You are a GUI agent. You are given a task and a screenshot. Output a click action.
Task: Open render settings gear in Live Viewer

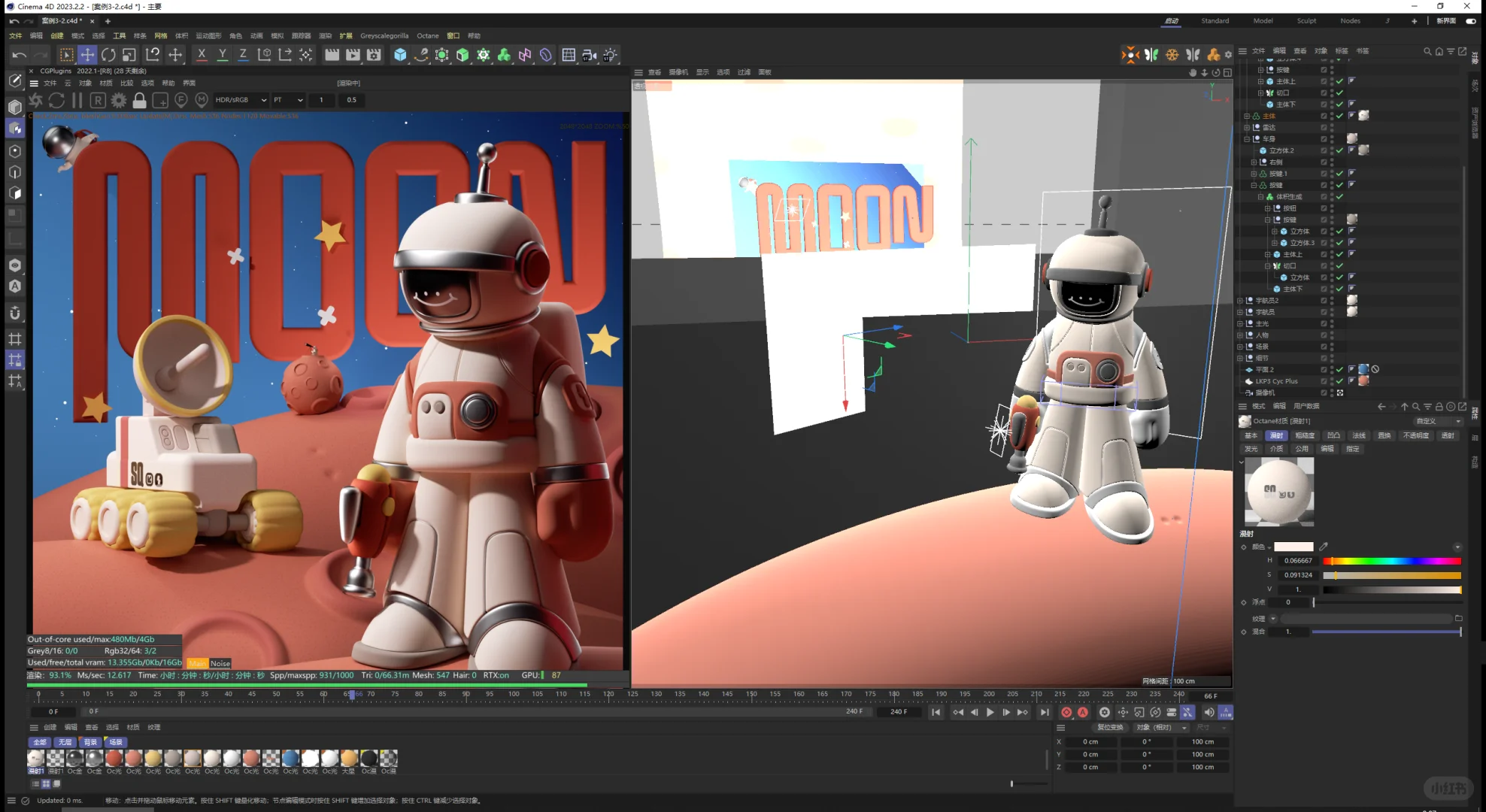(119, 100)
